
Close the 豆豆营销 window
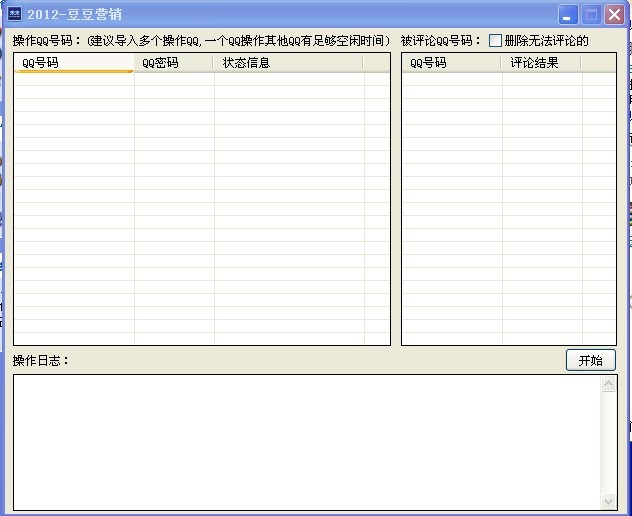pyautogui.click(x=614, y=15)
